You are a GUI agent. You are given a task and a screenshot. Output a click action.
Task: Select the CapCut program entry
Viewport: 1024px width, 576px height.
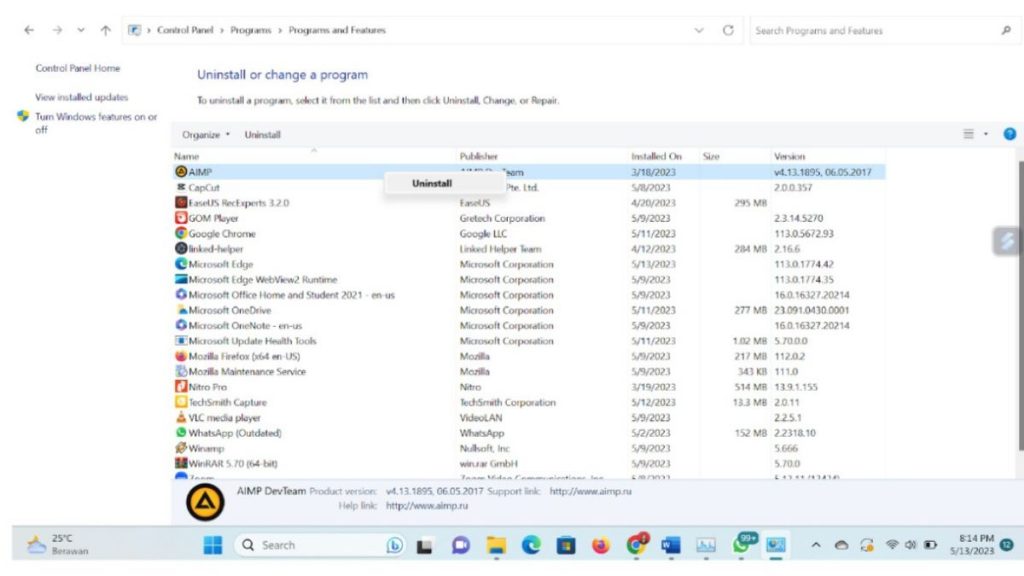[x=529, y=187]
